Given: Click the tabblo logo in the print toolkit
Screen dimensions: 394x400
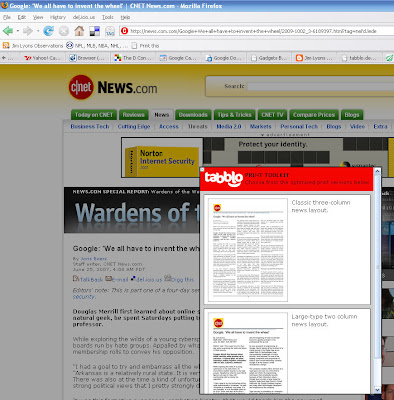Looking at the screenshot, I should tap(223, 178).
